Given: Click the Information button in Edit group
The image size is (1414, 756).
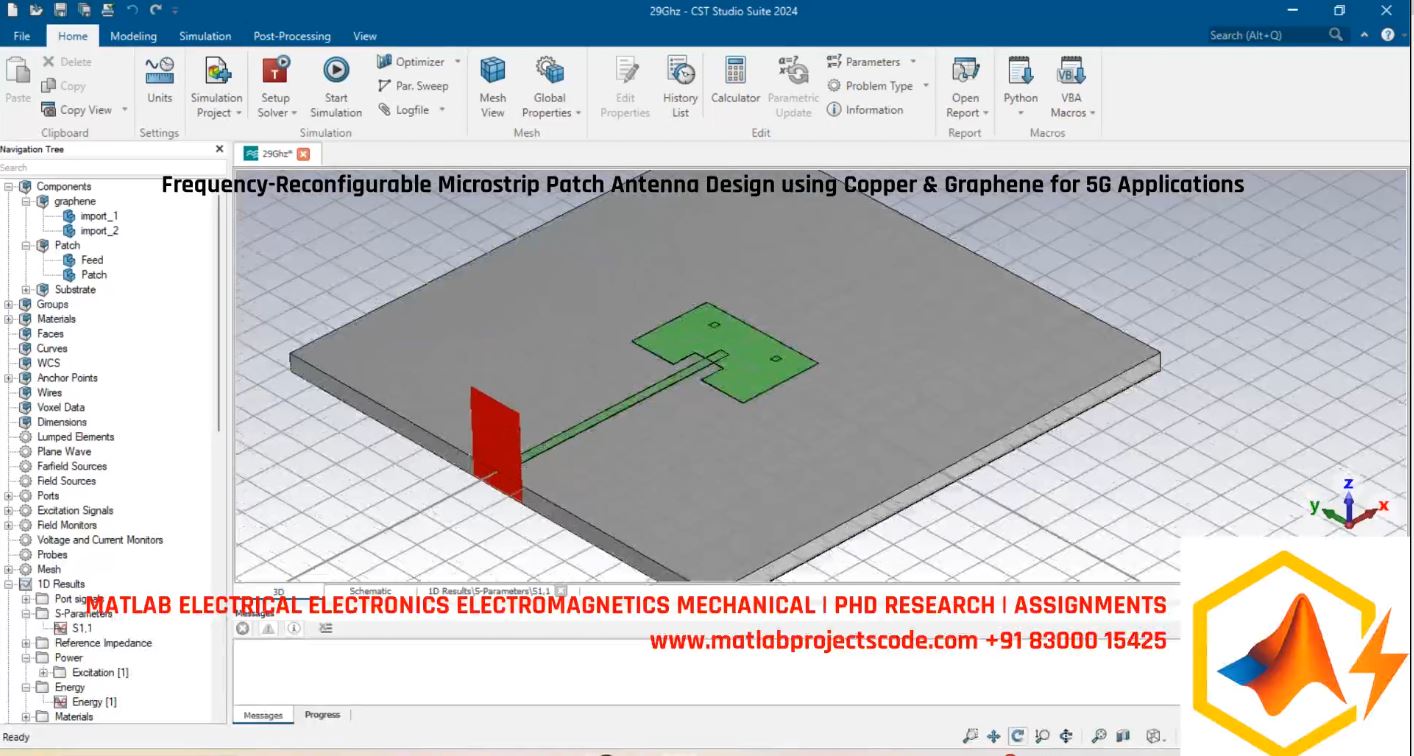Looking at the screenshot, I should (865, 110).
